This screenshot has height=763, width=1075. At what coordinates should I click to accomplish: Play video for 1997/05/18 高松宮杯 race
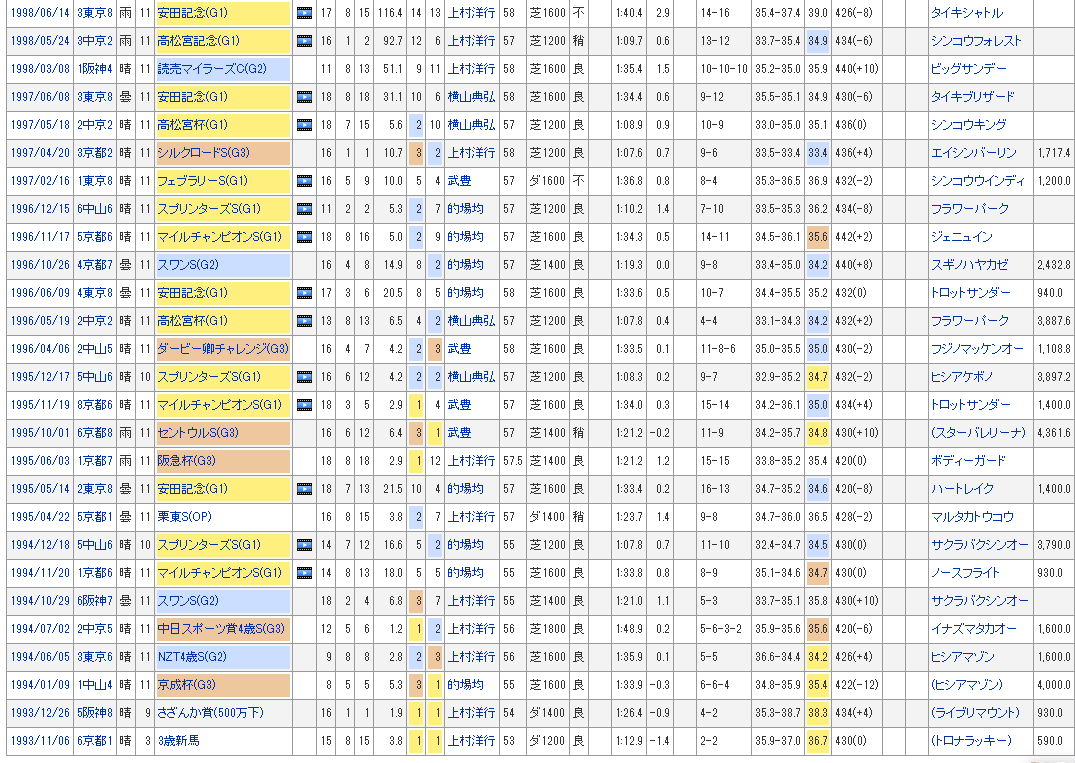(305, 125)
